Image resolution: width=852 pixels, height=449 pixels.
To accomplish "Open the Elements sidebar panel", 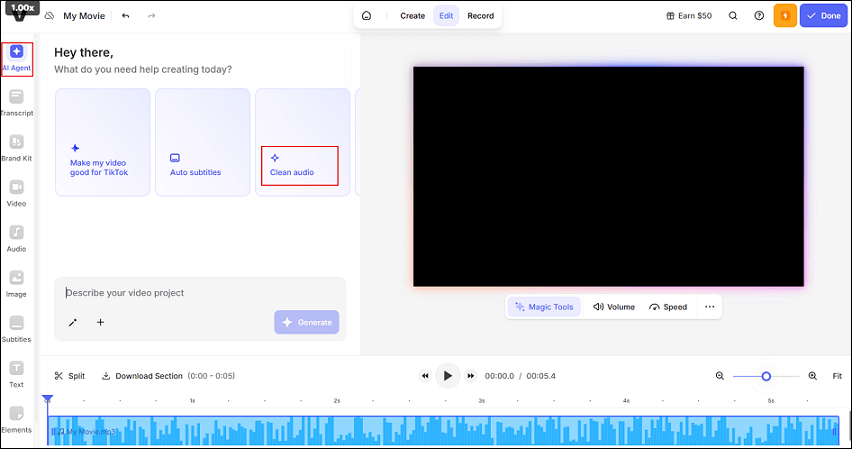I will tap(16, 420).
